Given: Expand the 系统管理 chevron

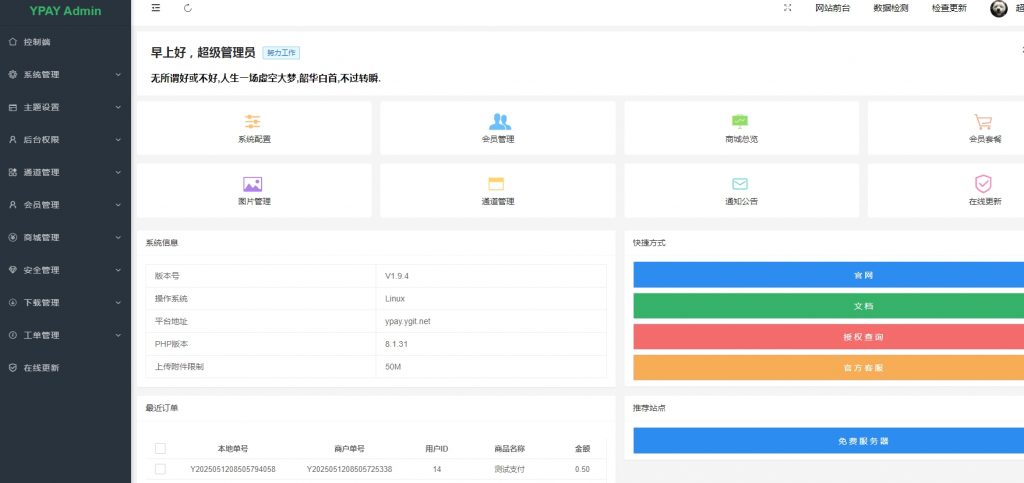Looking at the screenshot, I should [x=118, y=74].
